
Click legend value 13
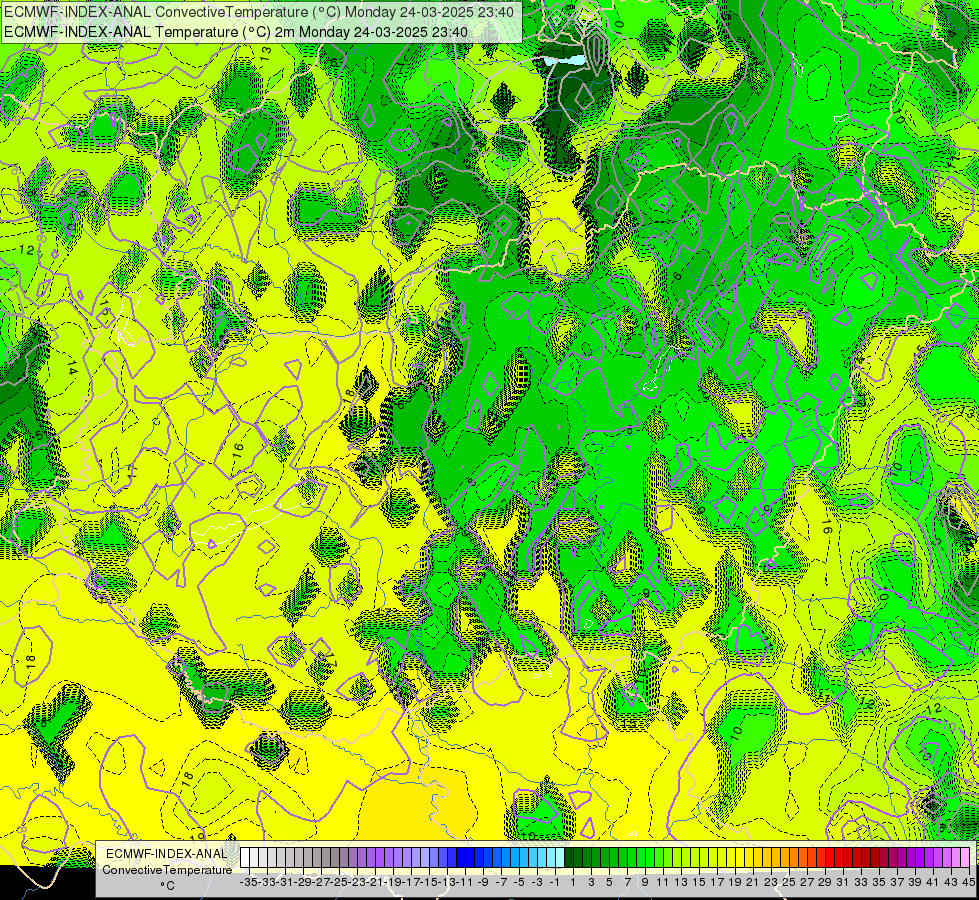pos(681,882)
